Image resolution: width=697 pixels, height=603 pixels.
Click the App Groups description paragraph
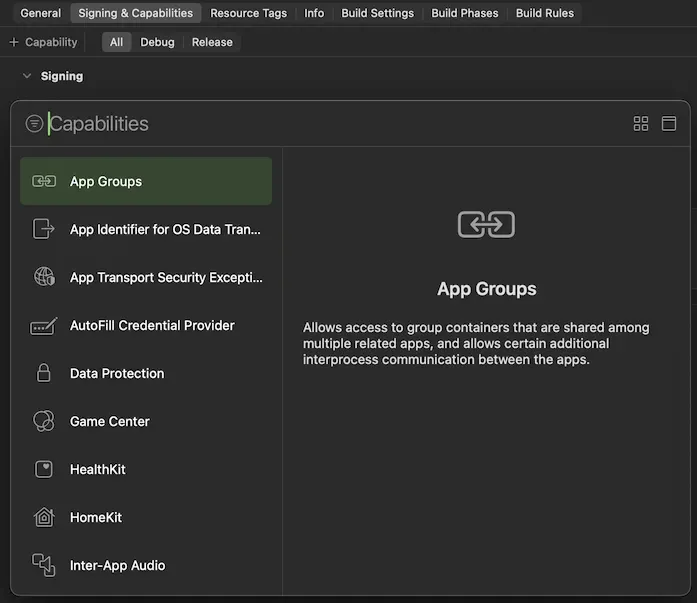pyautogui.click(x=476, y=343)
